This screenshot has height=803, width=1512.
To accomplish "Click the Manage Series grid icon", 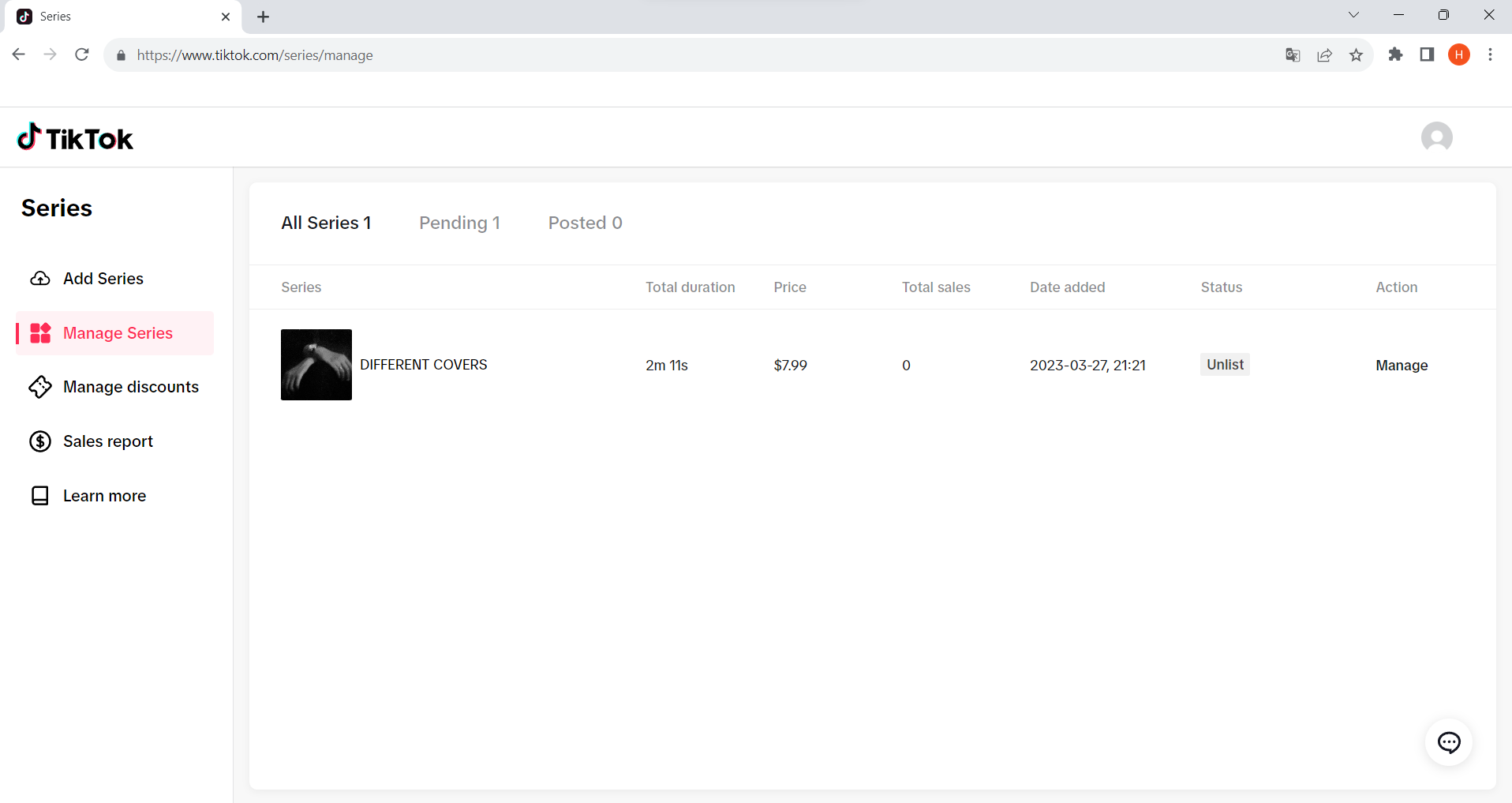I will (40, 333).
